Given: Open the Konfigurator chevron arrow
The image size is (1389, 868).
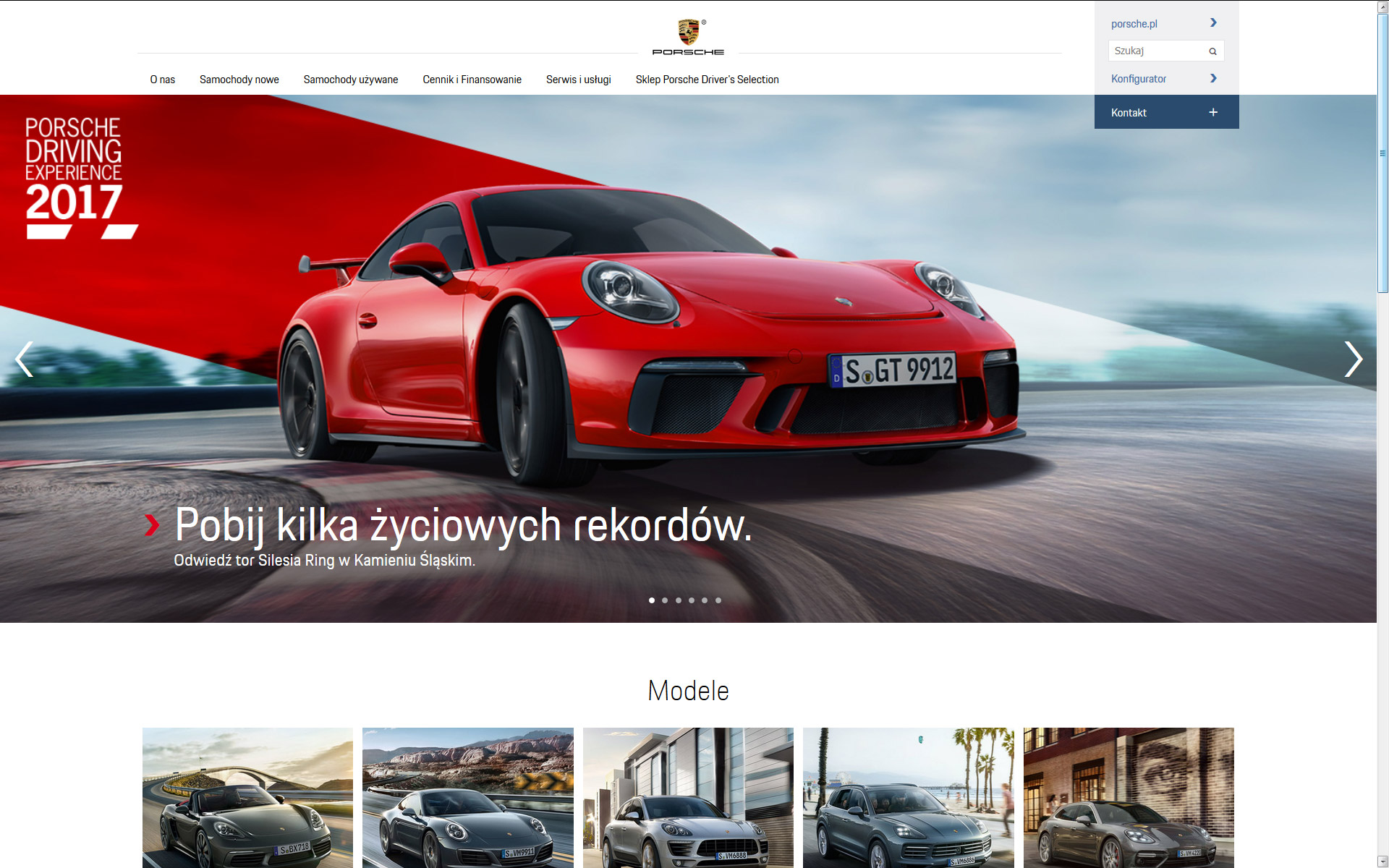Looking at the screenshot, I should (x=1213, y=78).
